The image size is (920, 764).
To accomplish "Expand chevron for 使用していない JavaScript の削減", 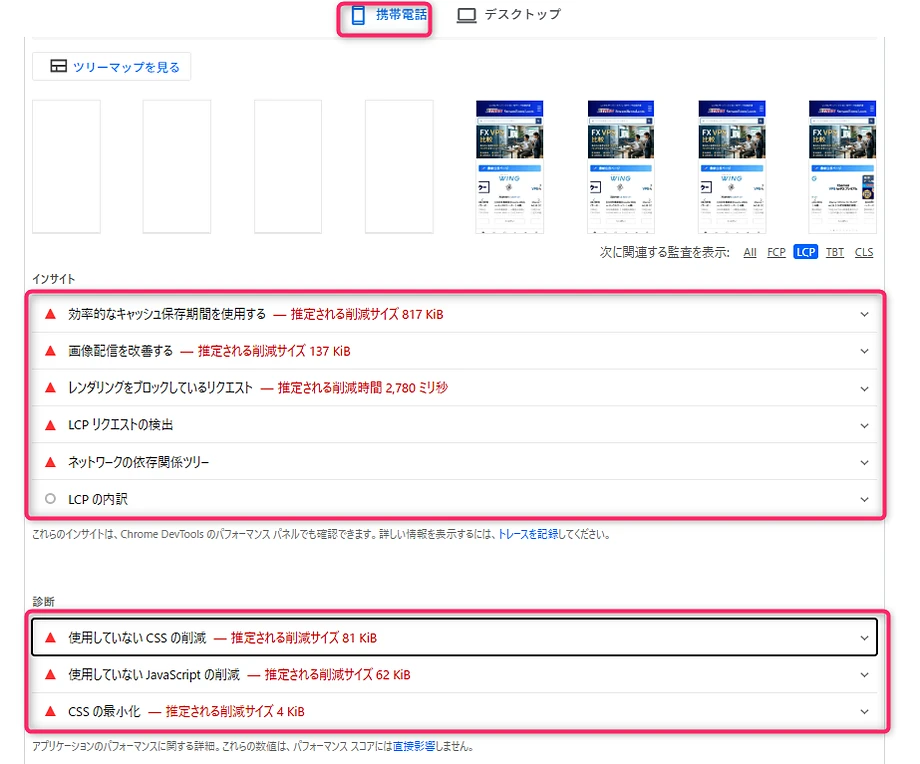I will click(864, 675).
